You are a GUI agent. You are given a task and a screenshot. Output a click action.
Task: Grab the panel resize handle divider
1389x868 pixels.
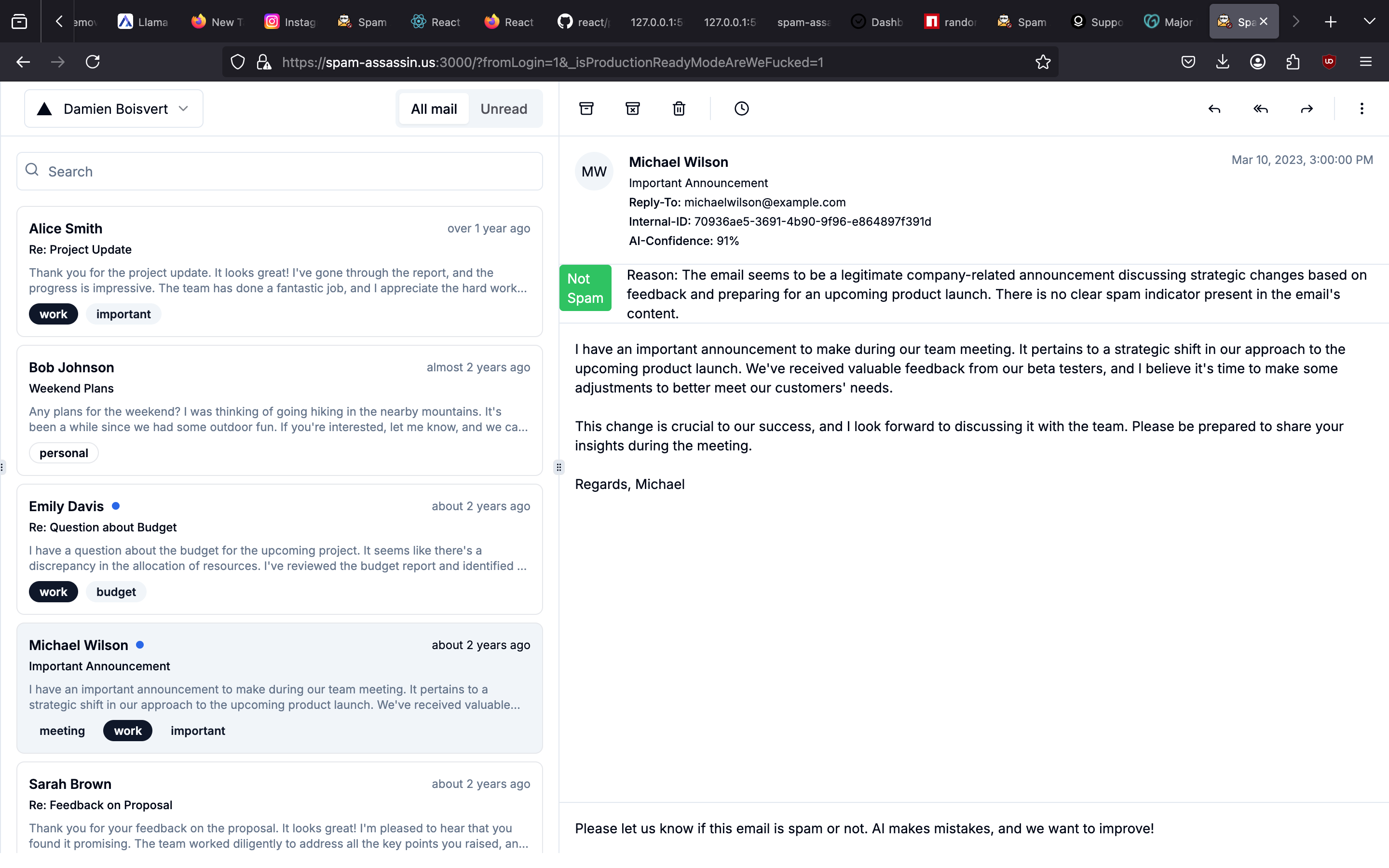pyautogui.click(x=558, y=467)
